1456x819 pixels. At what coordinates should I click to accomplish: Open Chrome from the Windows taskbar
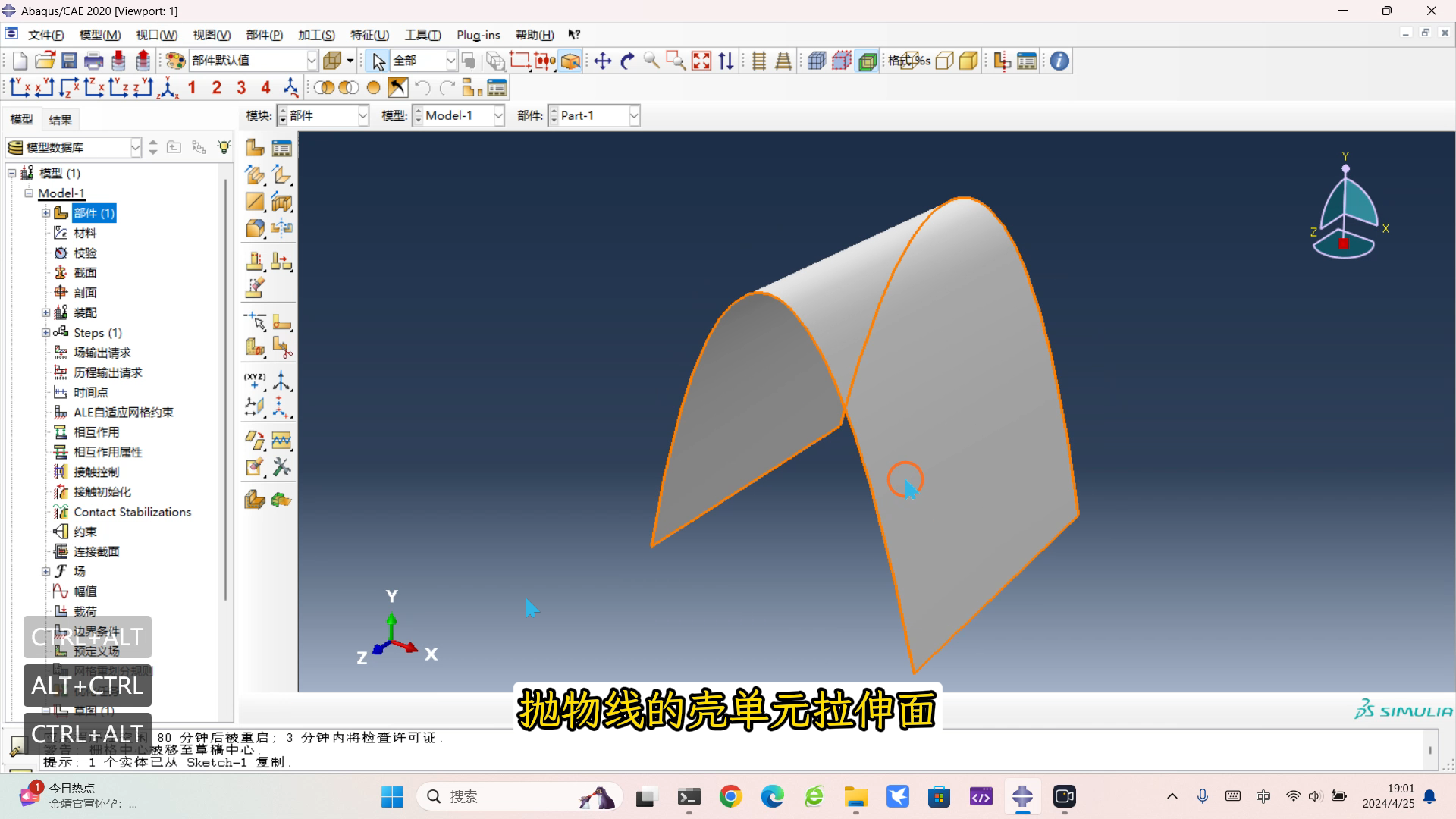(x=730, y=796)
